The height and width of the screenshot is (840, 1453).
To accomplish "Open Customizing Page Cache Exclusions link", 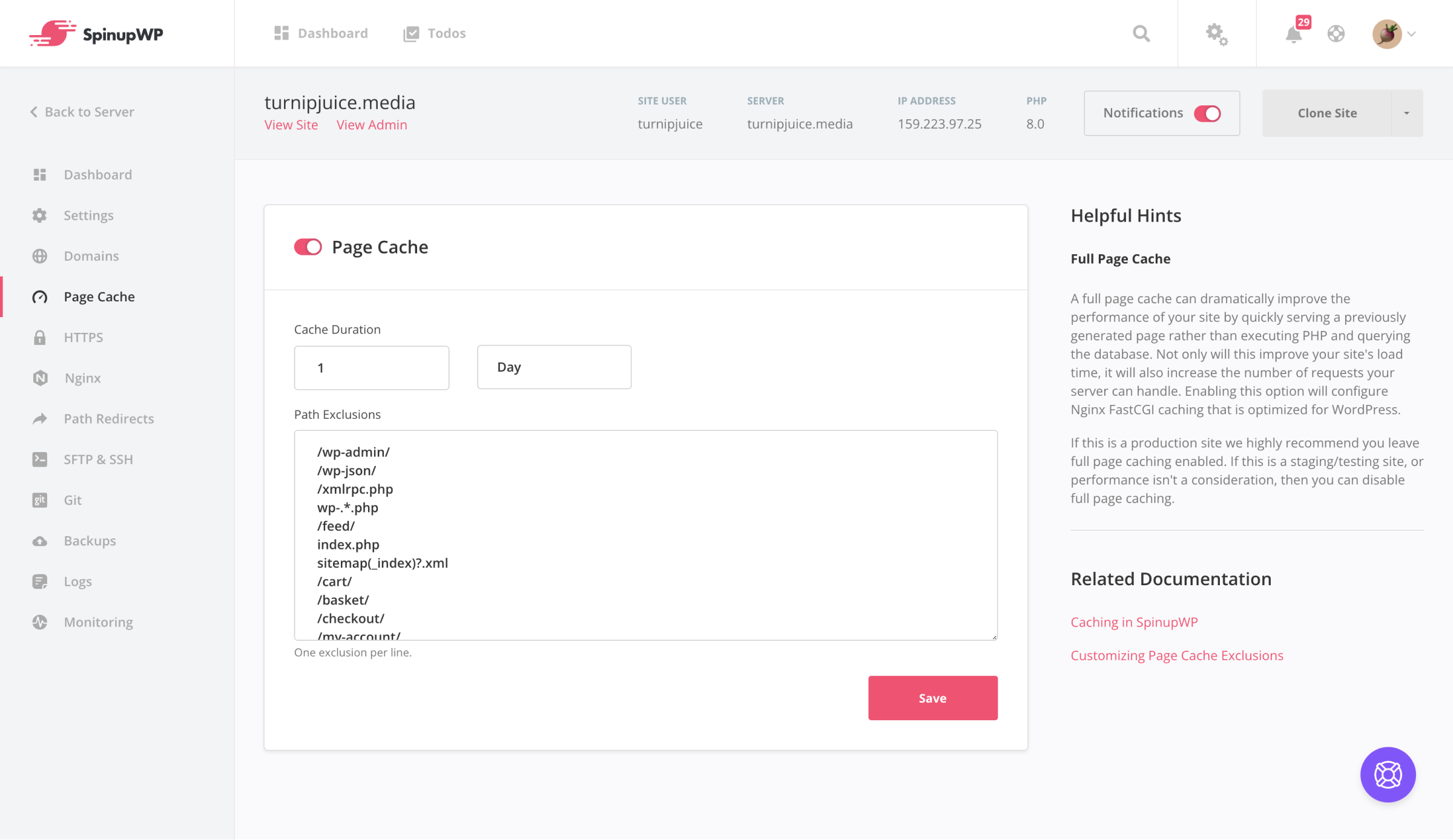I will click(x=1177, y=655).
